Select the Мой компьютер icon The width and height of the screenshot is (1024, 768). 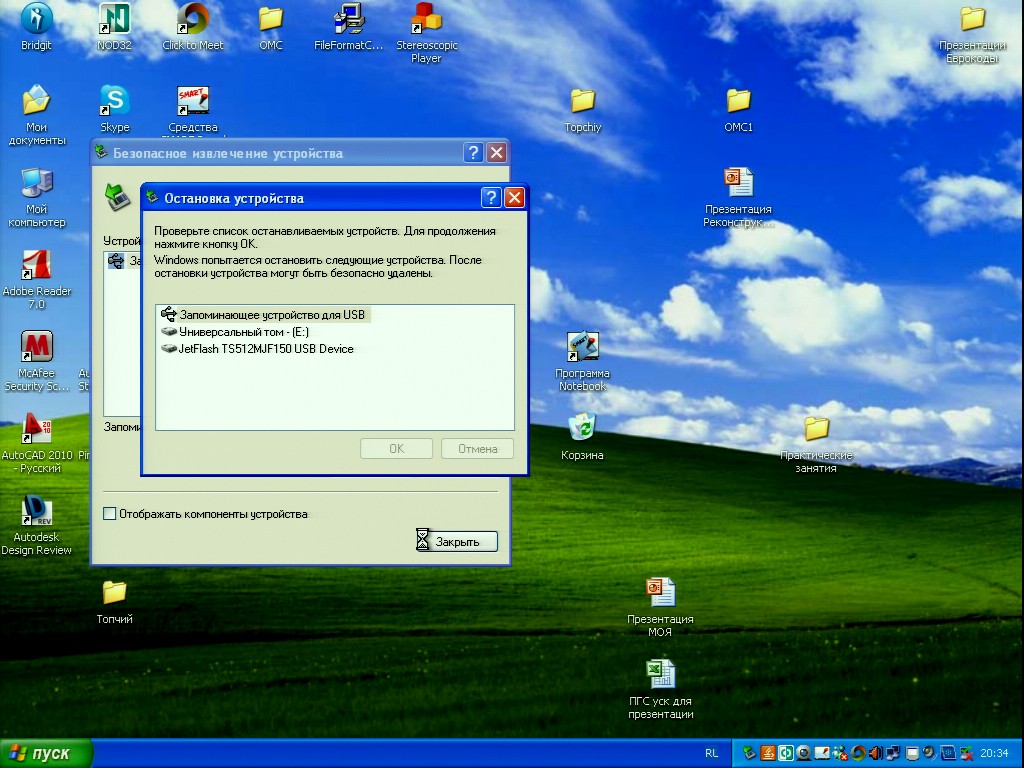pos(37,197)
